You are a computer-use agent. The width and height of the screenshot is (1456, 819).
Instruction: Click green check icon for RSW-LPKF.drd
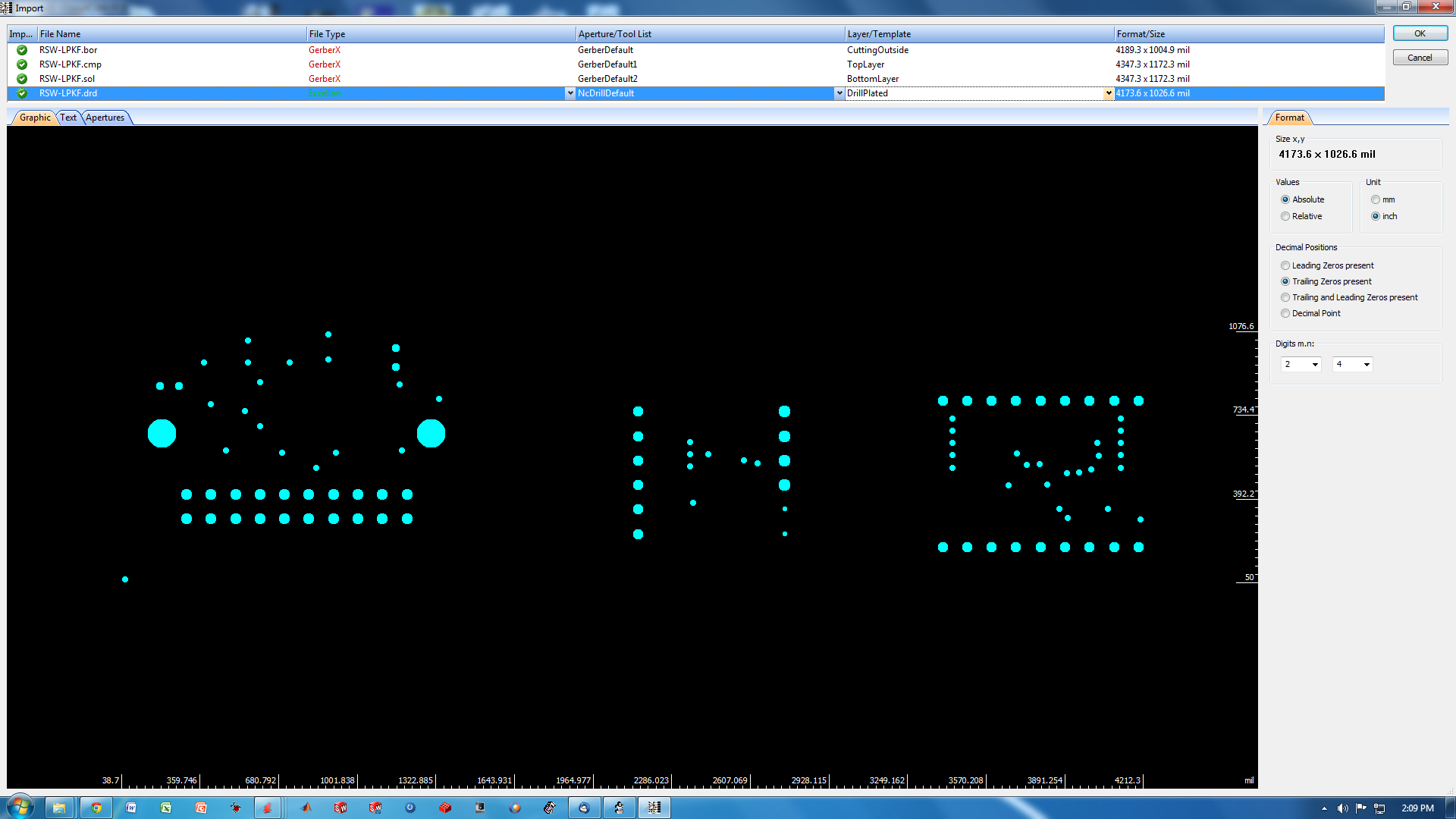tap(22, 93)
